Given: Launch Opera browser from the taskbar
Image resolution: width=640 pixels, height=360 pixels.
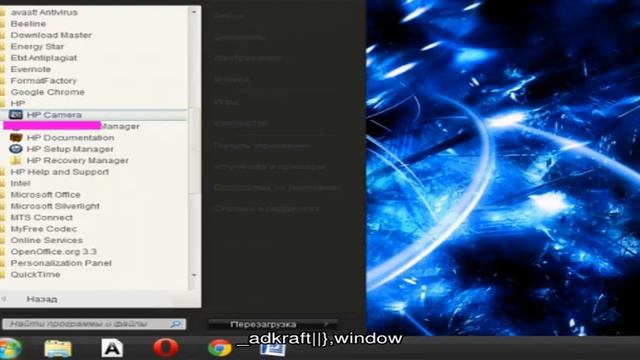Looking at the screenshot, I should (166, 348).
